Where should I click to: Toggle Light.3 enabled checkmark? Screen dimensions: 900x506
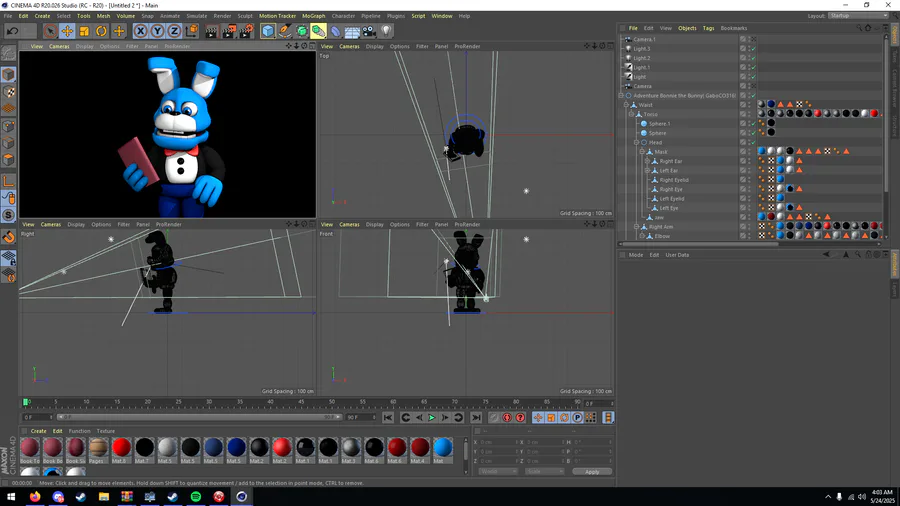(754, 49)
